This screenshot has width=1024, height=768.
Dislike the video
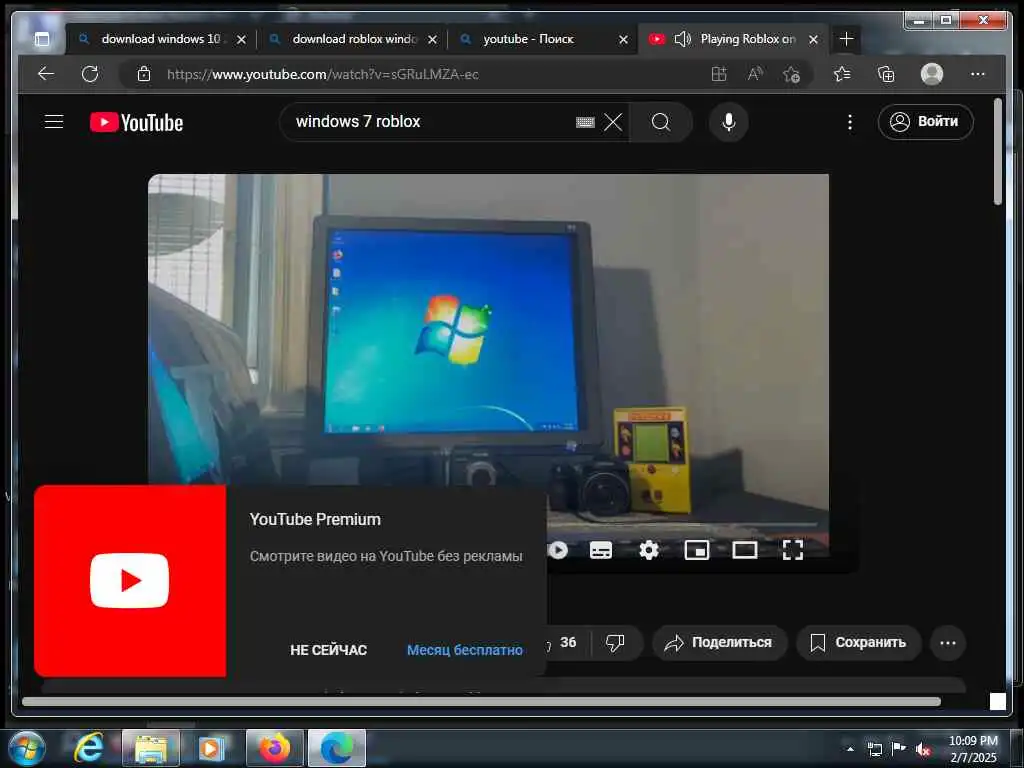[x=615, y=643]
